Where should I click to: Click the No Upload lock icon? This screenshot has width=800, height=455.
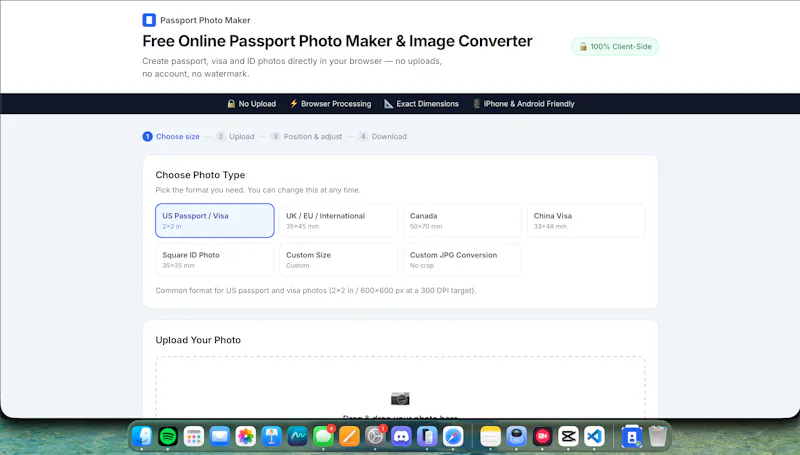[x=231, y=104]
